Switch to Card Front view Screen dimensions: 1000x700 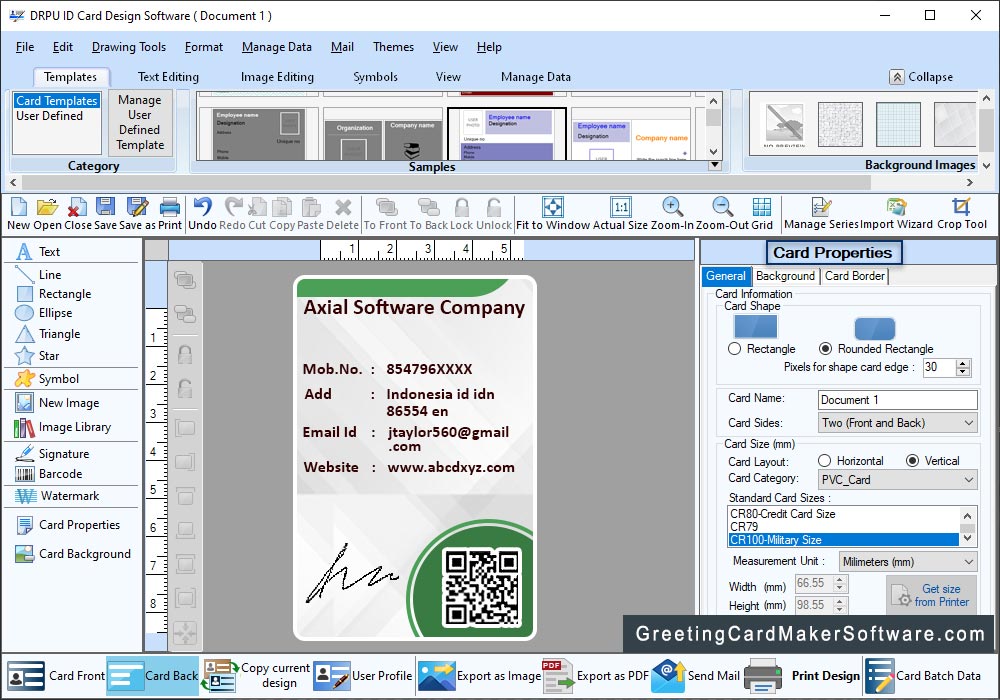coord(55,676)
